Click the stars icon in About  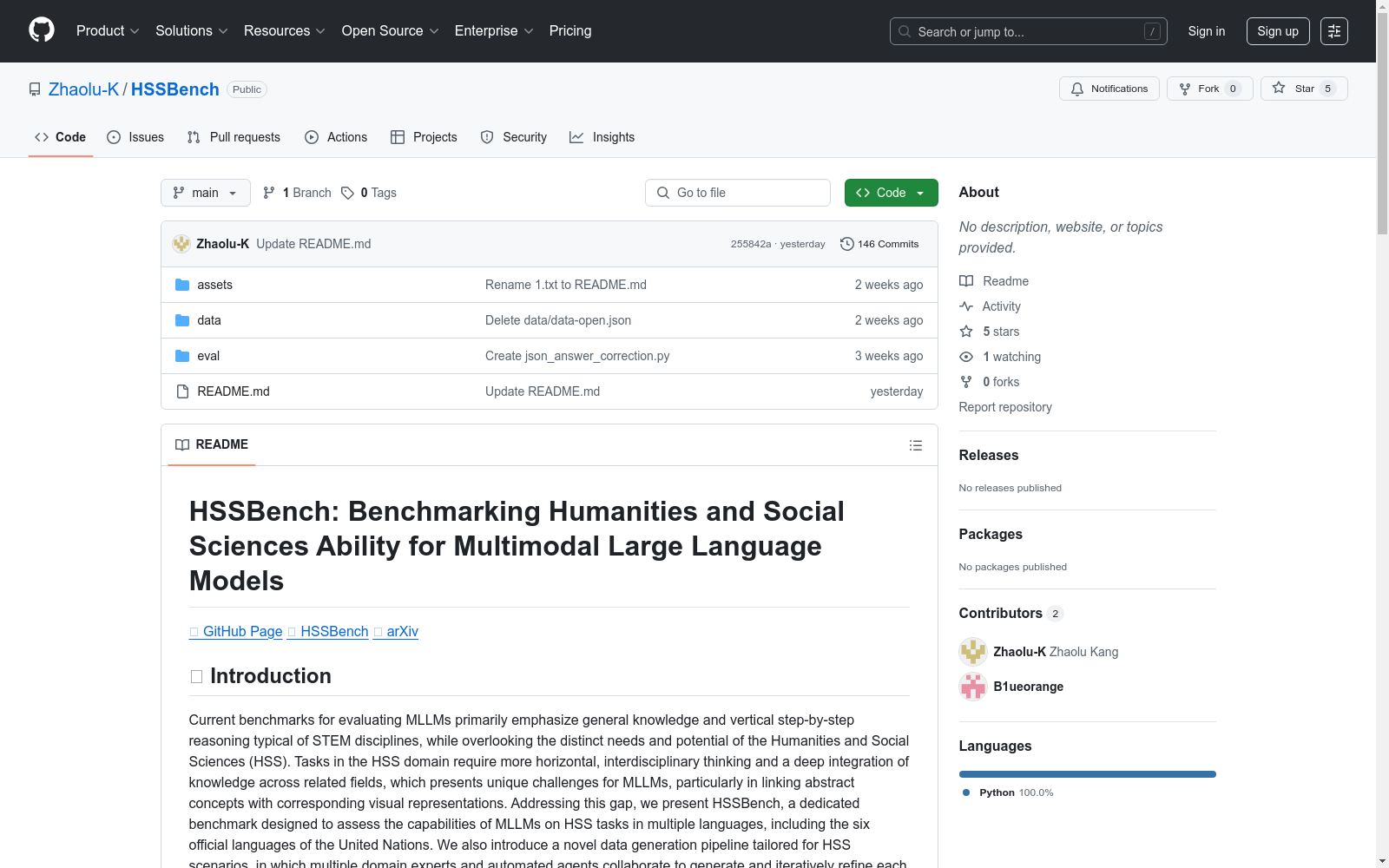[x=966, y=332]
